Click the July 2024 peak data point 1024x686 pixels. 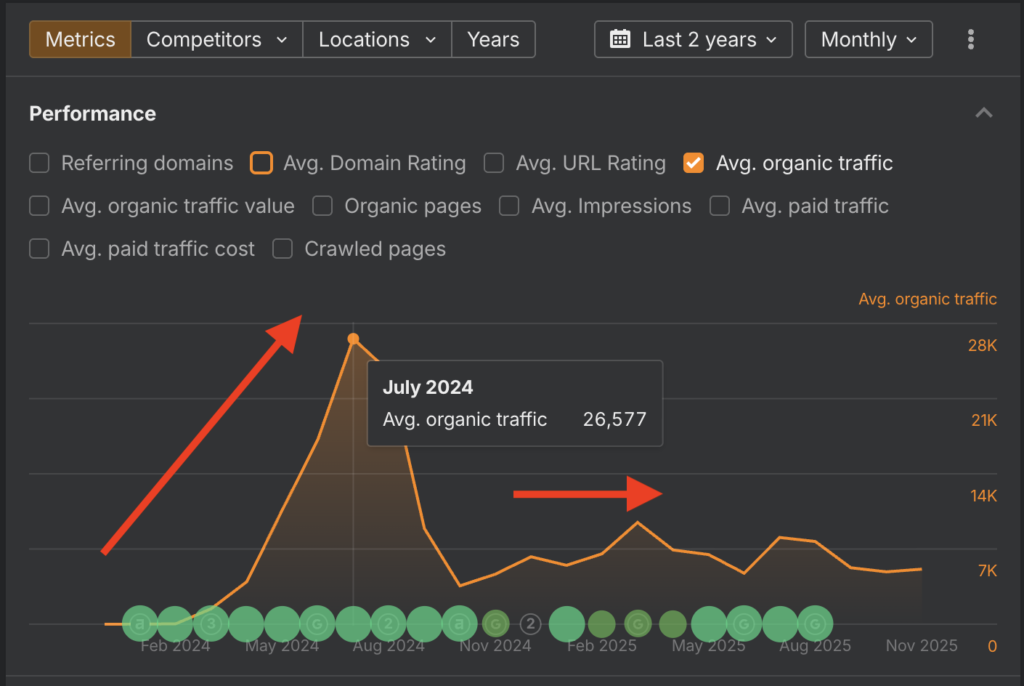(353, 339)
